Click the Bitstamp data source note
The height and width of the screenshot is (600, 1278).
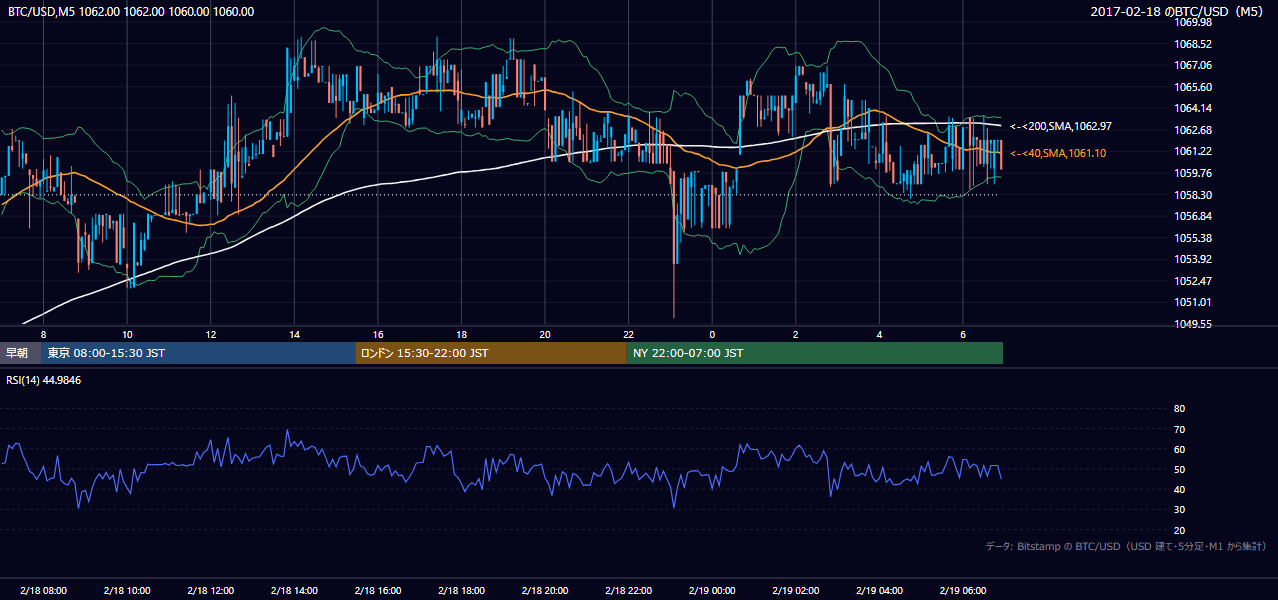click(1126, 546)
